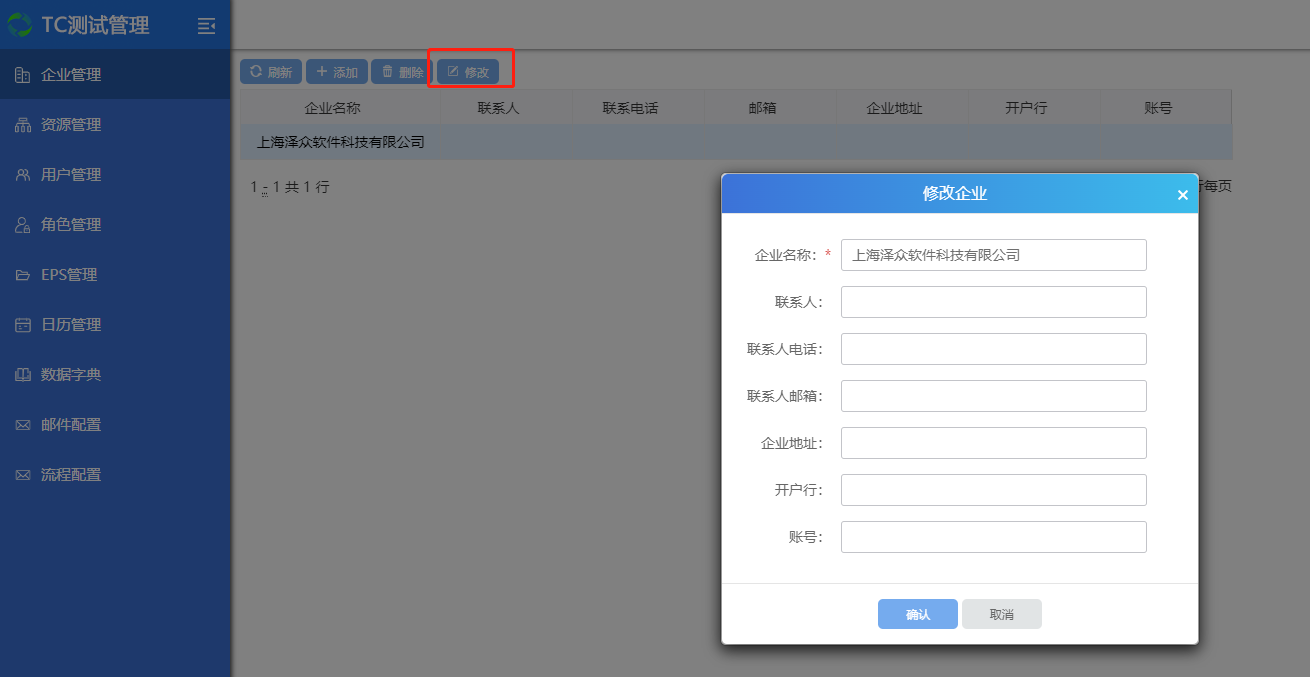Click into the 联系人邮箱 field
Screen dimensions: 1310x677
(x=993, y=396)
